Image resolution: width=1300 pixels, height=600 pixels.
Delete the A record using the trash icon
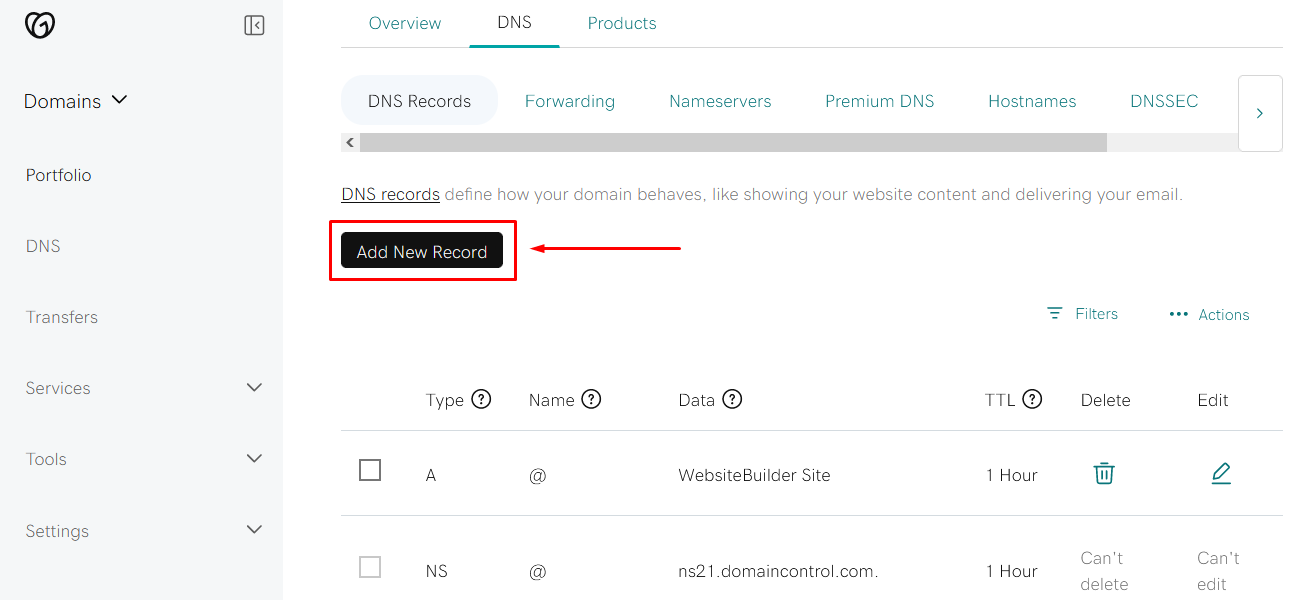coord(1104,474)
